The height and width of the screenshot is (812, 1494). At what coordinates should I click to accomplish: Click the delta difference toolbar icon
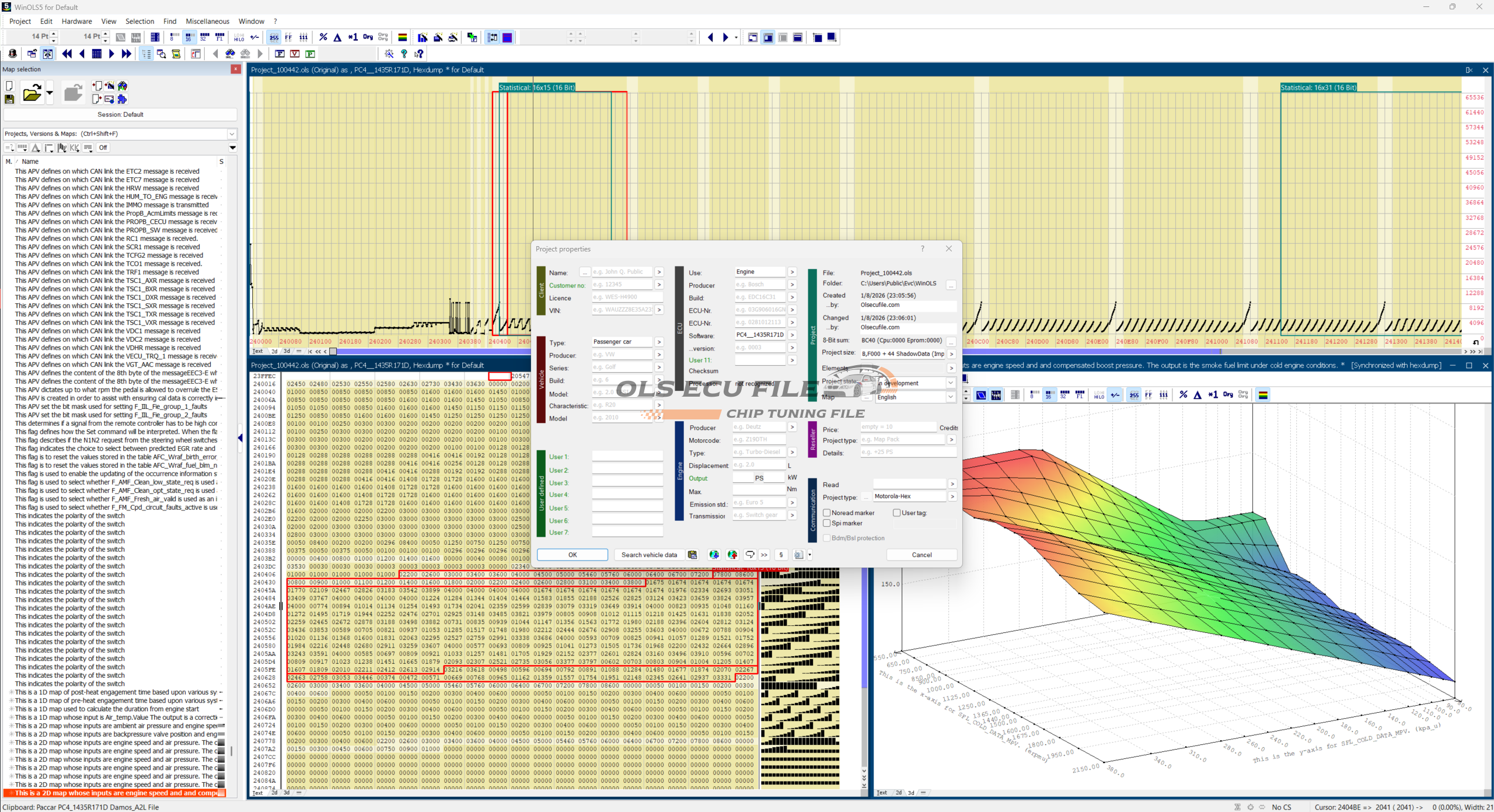pos(337,37)
